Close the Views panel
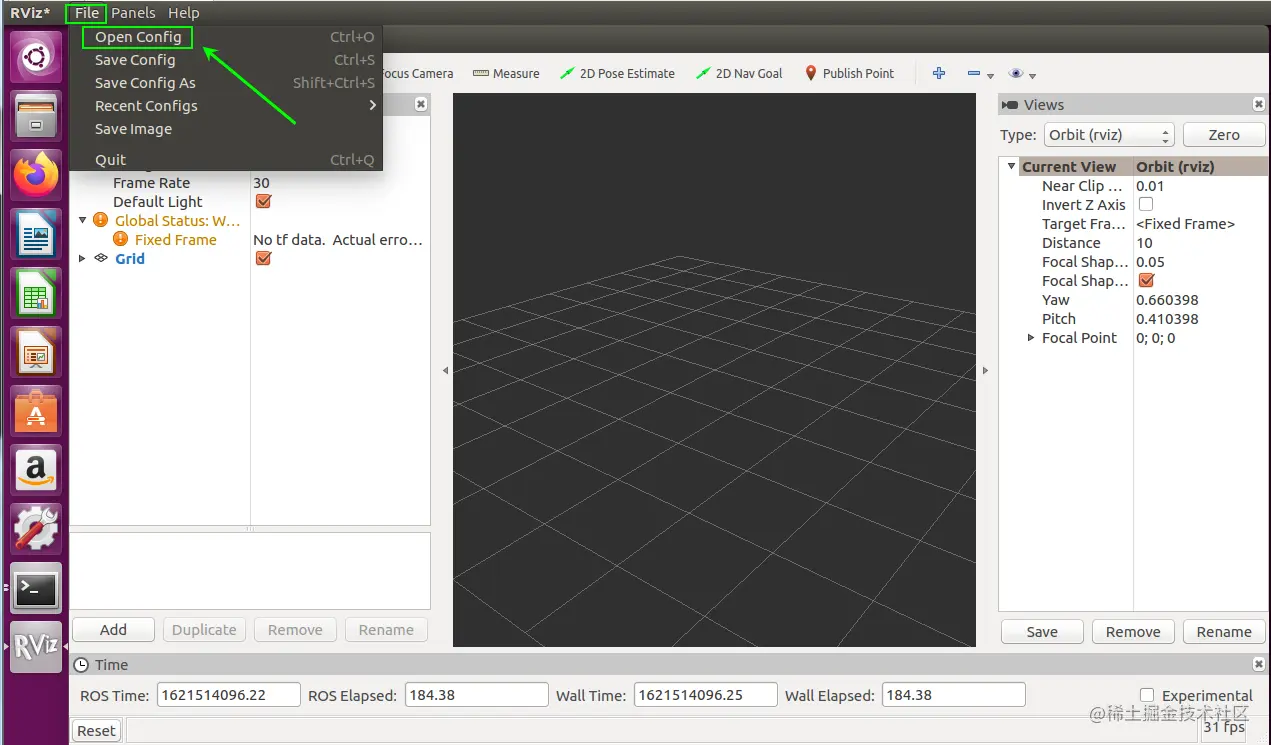 1259,104
